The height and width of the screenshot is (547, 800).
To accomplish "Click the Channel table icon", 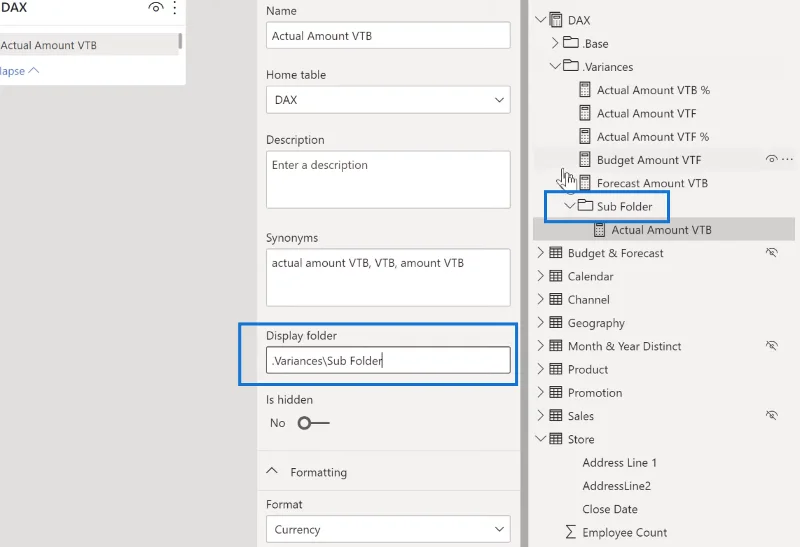I will (556, 299).
